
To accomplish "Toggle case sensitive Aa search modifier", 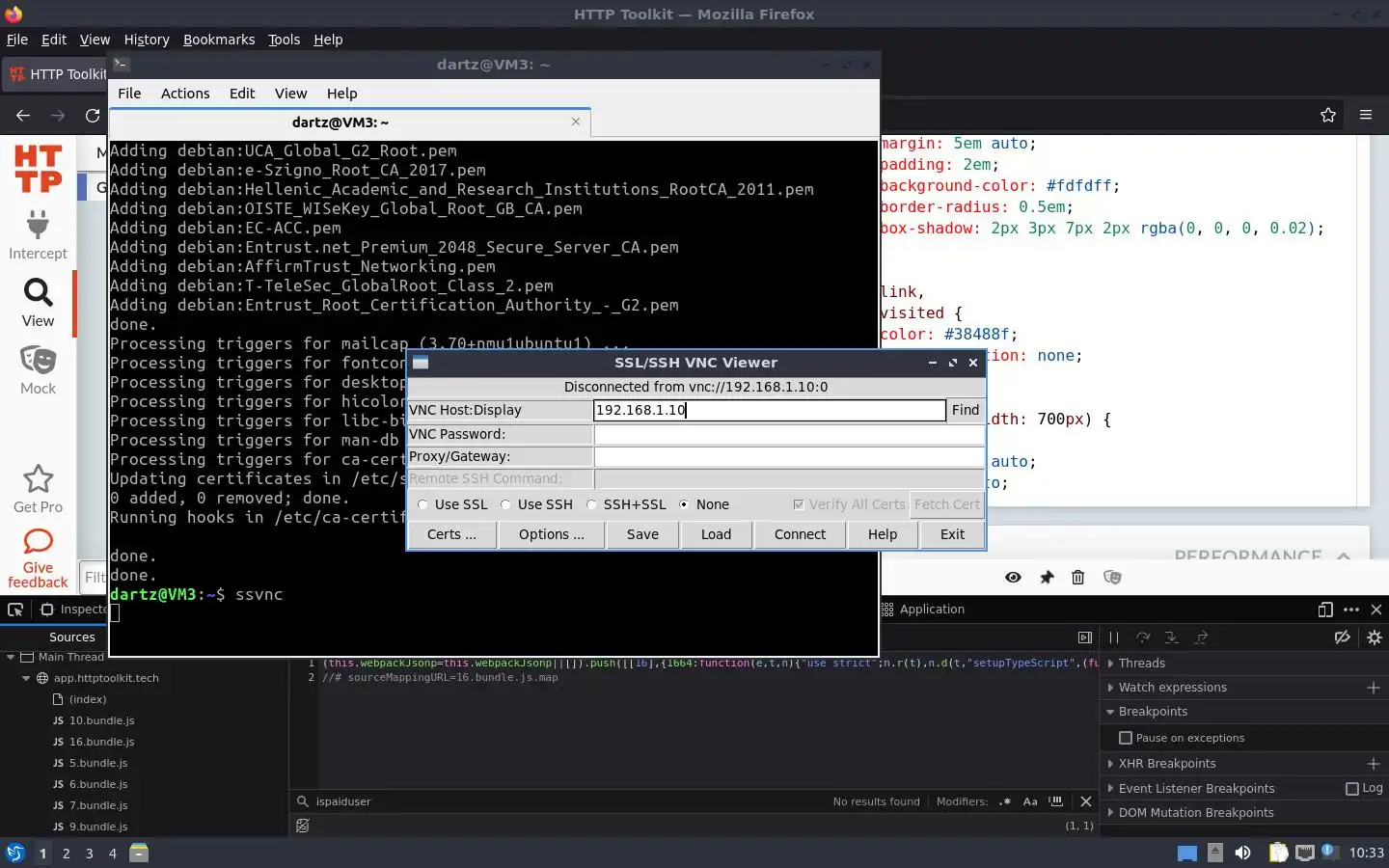I will (1030, 801).
